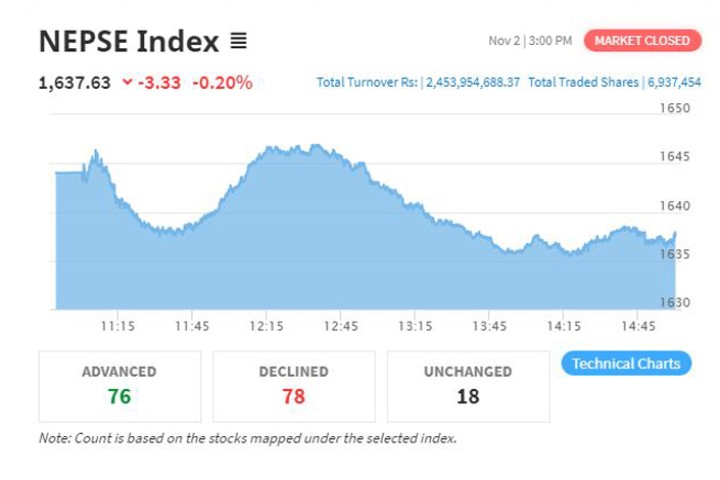Click the NEPSE Index title
The image size is (720, 480).
click(x=128, y=42)
